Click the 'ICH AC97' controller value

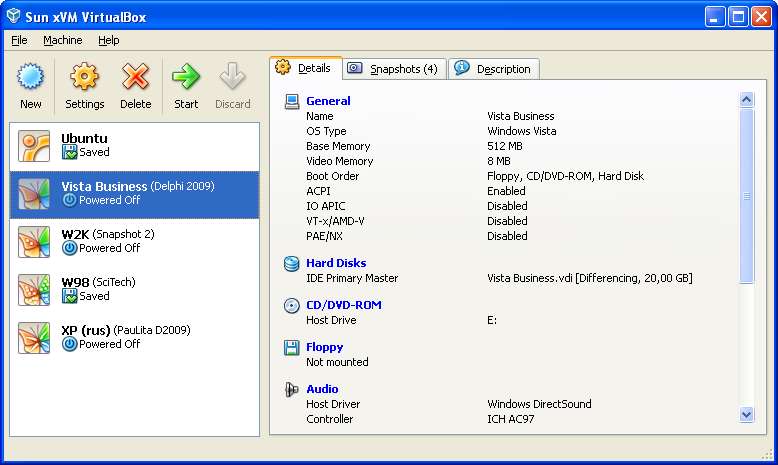click(x=511, y=419)
